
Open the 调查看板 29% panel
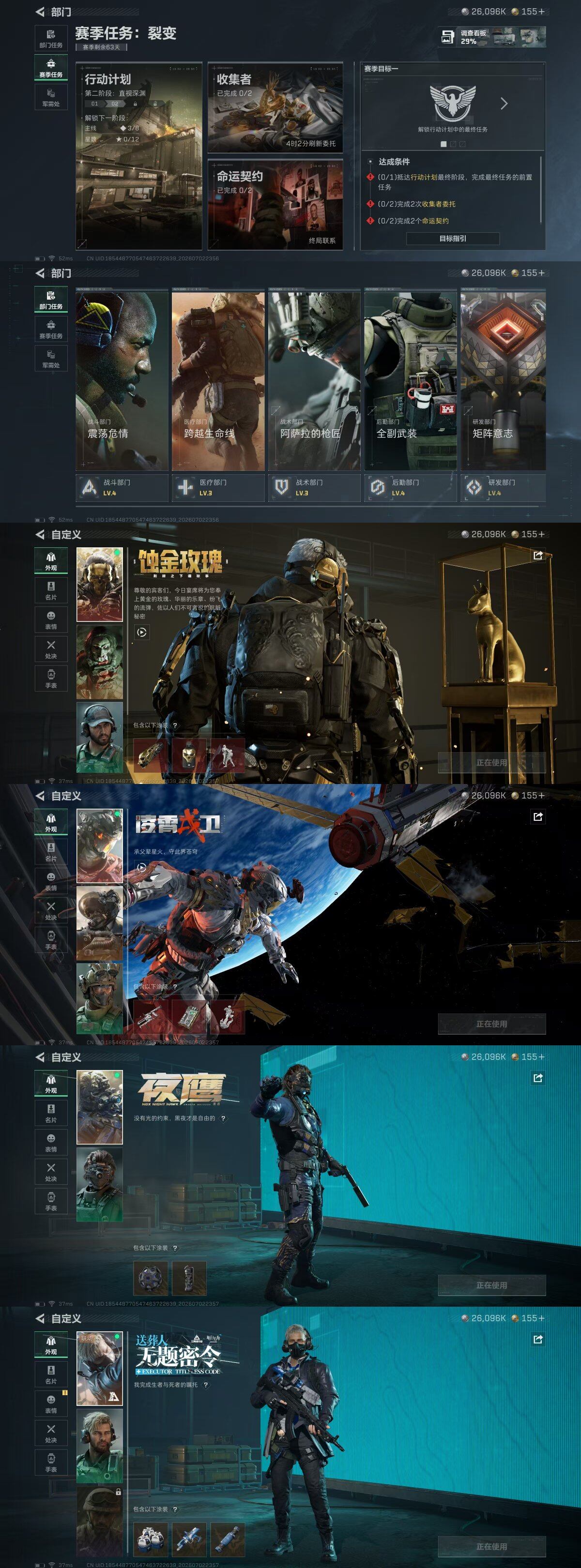pos(491,37)
